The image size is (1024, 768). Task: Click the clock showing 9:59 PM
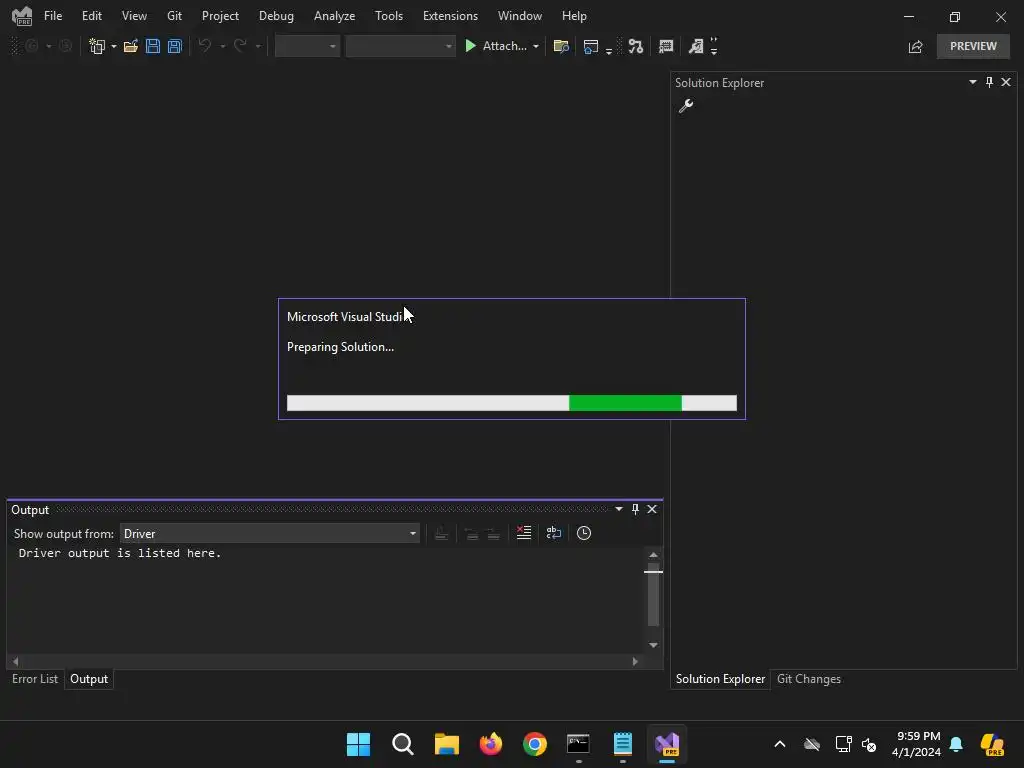pos(918,744)
